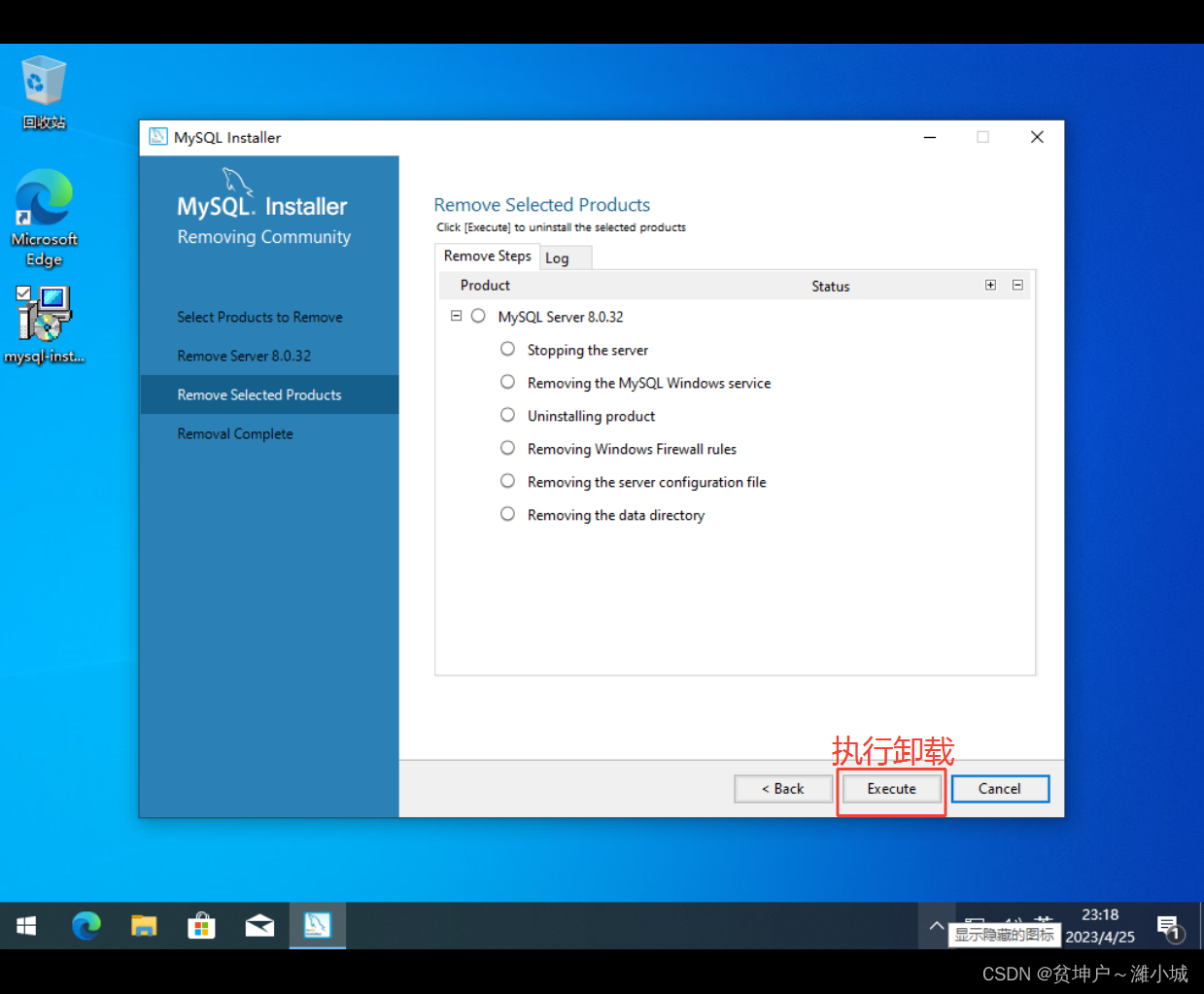This screenshot has width=1204, height=994.
Task: Go to Select Products to Remove step
Action: point(259,317)
